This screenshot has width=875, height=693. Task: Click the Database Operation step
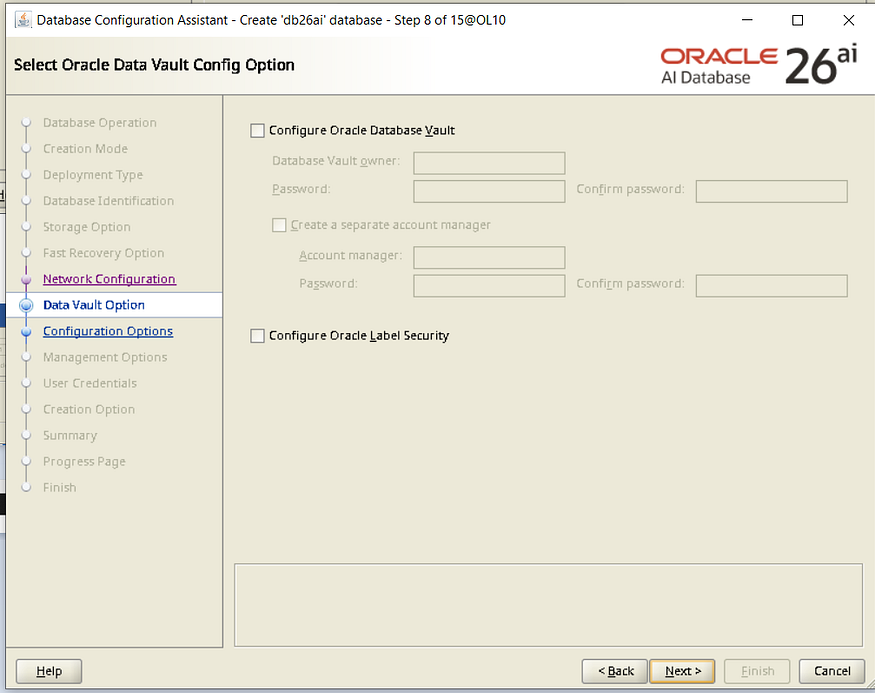pyautogui.click(x=100, y=123)
